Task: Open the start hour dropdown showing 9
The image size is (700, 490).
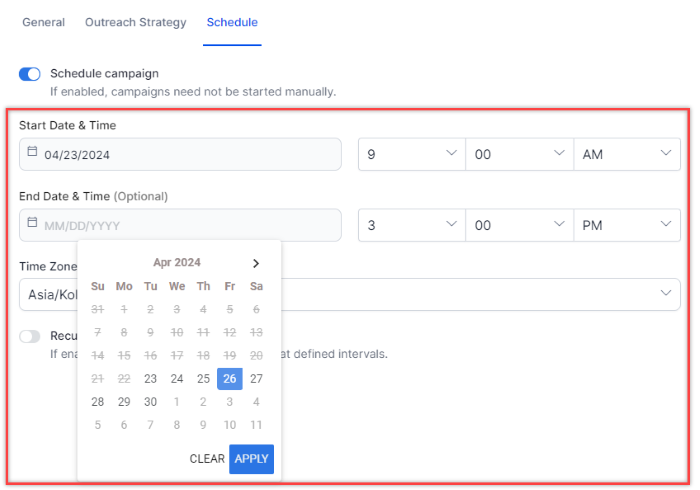Action: pos(411,155)
